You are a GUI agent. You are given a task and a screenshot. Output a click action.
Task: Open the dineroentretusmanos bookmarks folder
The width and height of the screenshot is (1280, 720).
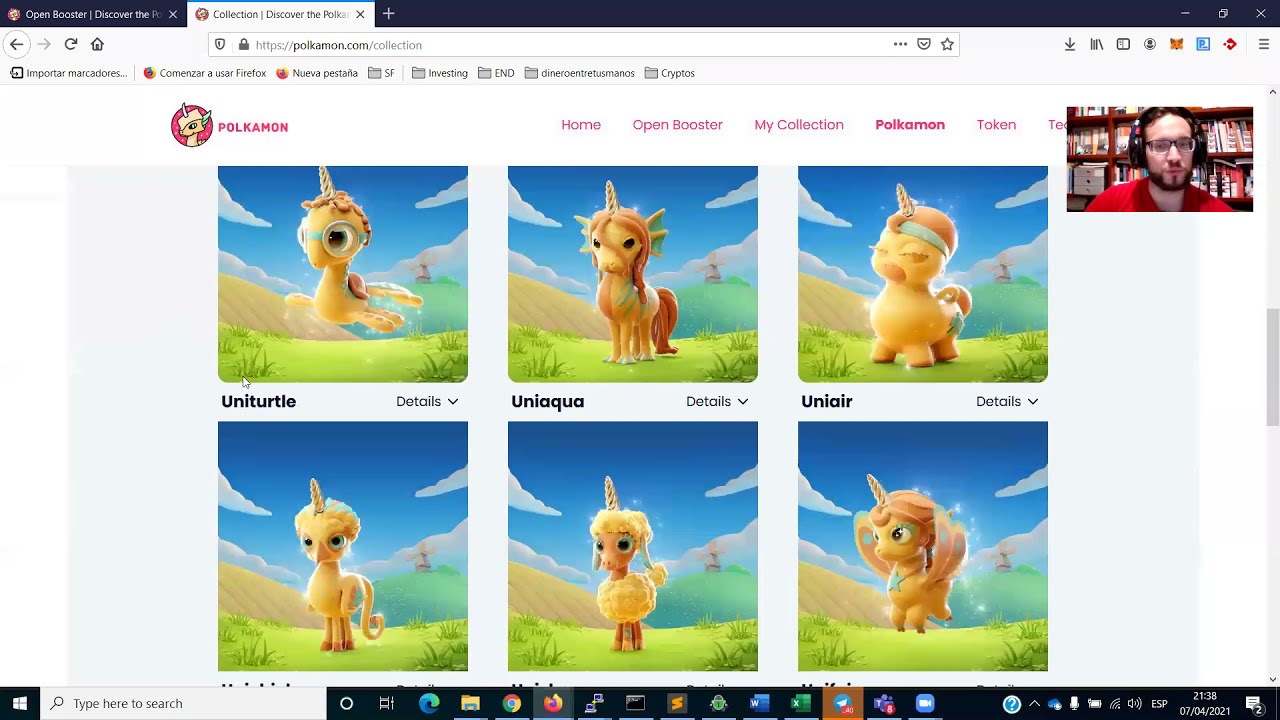(579, 73)
